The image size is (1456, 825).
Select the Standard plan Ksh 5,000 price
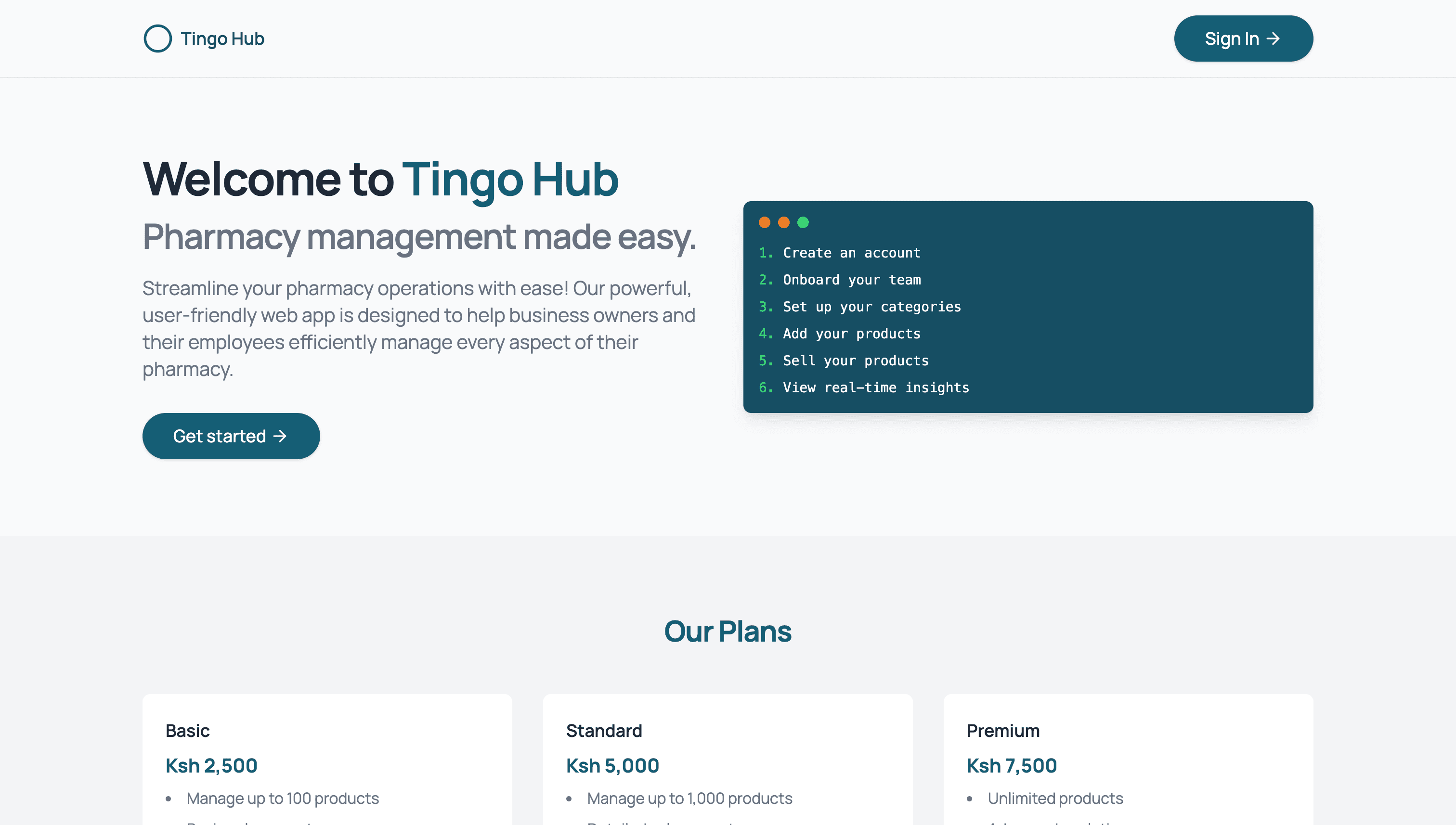612,765
